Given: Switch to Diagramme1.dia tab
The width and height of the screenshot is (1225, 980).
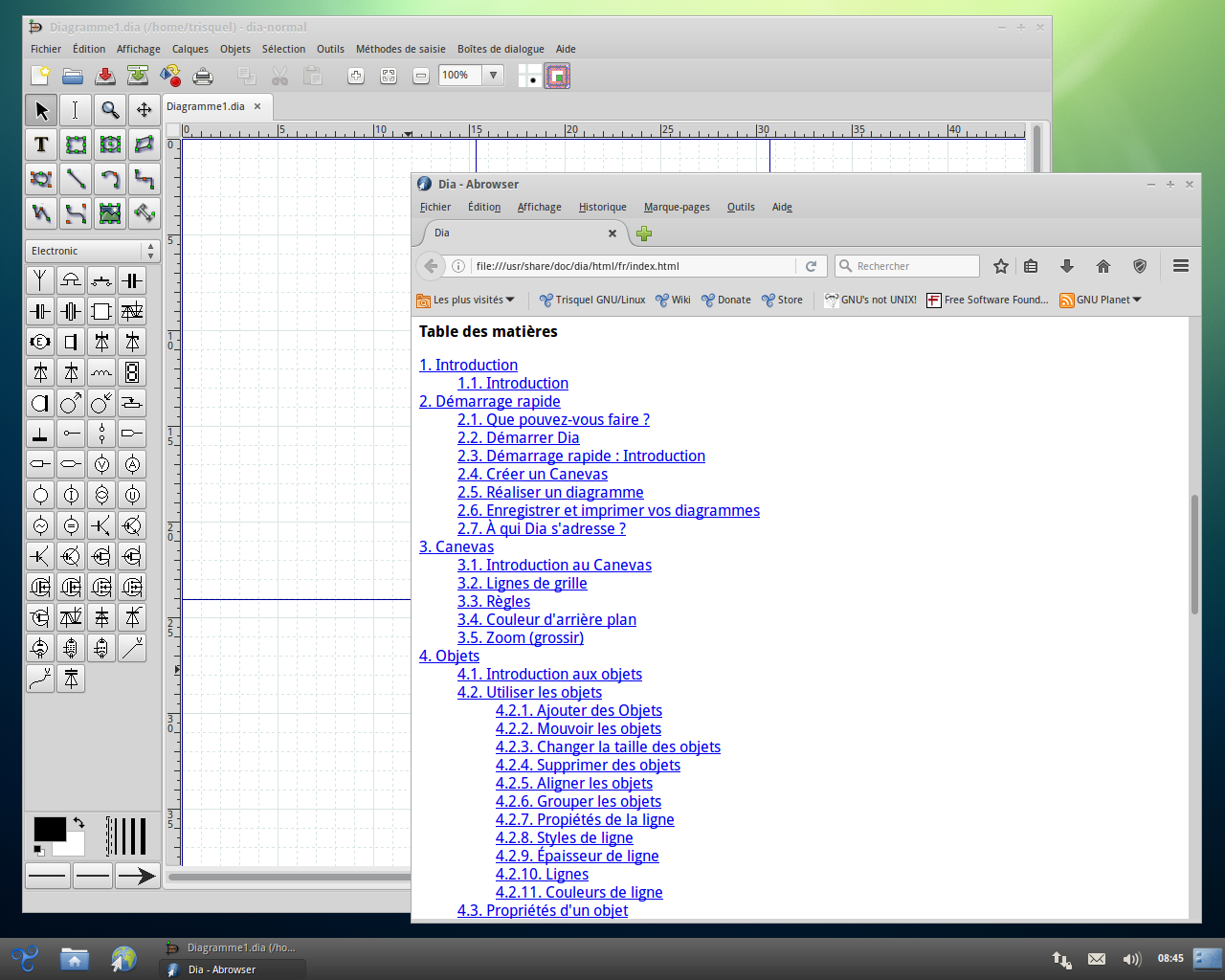Looking at the screenshot, I should click(206, 106).
